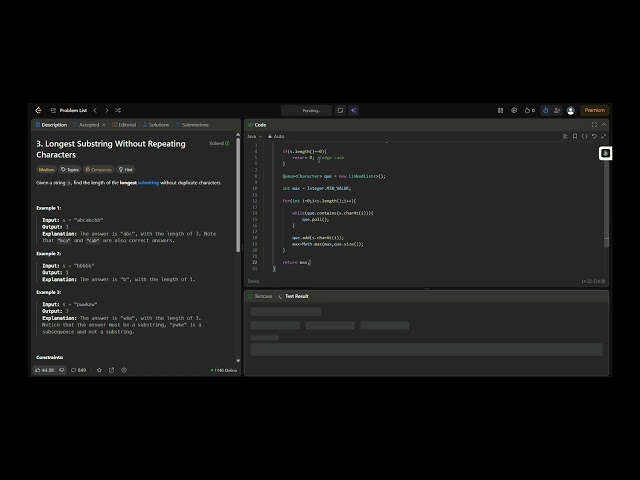
Task: Expand editor with diagonal arrows icon
Action: pos(604,136)
